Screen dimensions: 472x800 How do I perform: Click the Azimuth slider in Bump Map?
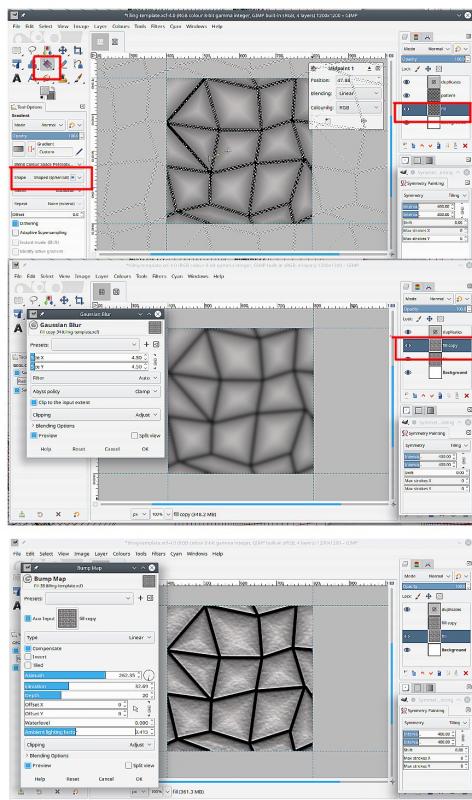[x=82, y=675]
